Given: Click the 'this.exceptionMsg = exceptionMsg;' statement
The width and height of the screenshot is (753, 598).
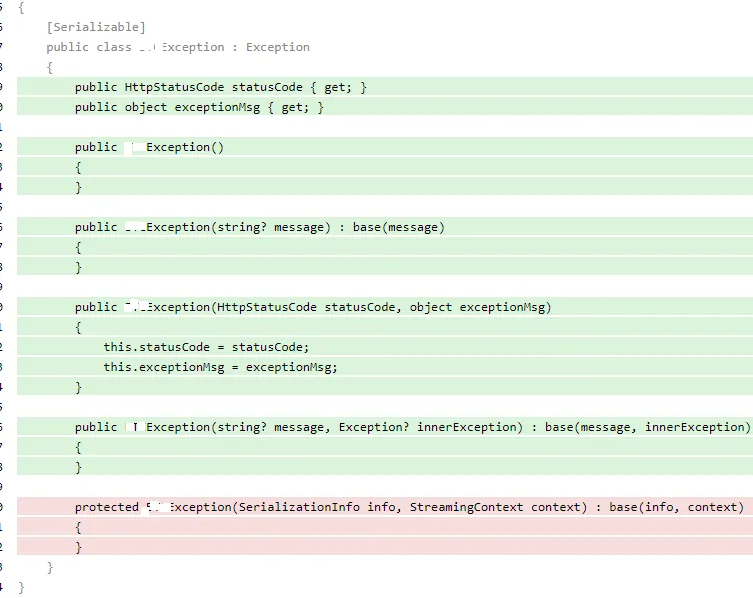Looking at the screenshot, I should point(220,367).
